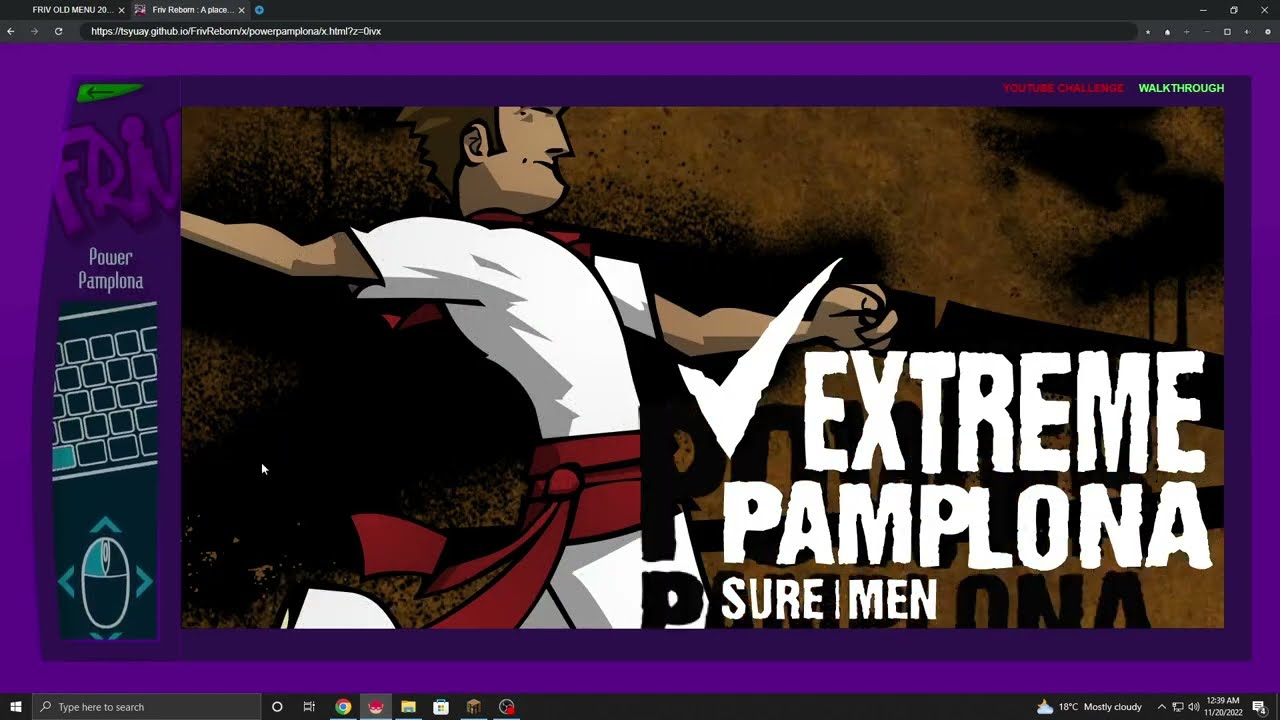
Task: Open a new browser tab
Action: coord(259,10)
